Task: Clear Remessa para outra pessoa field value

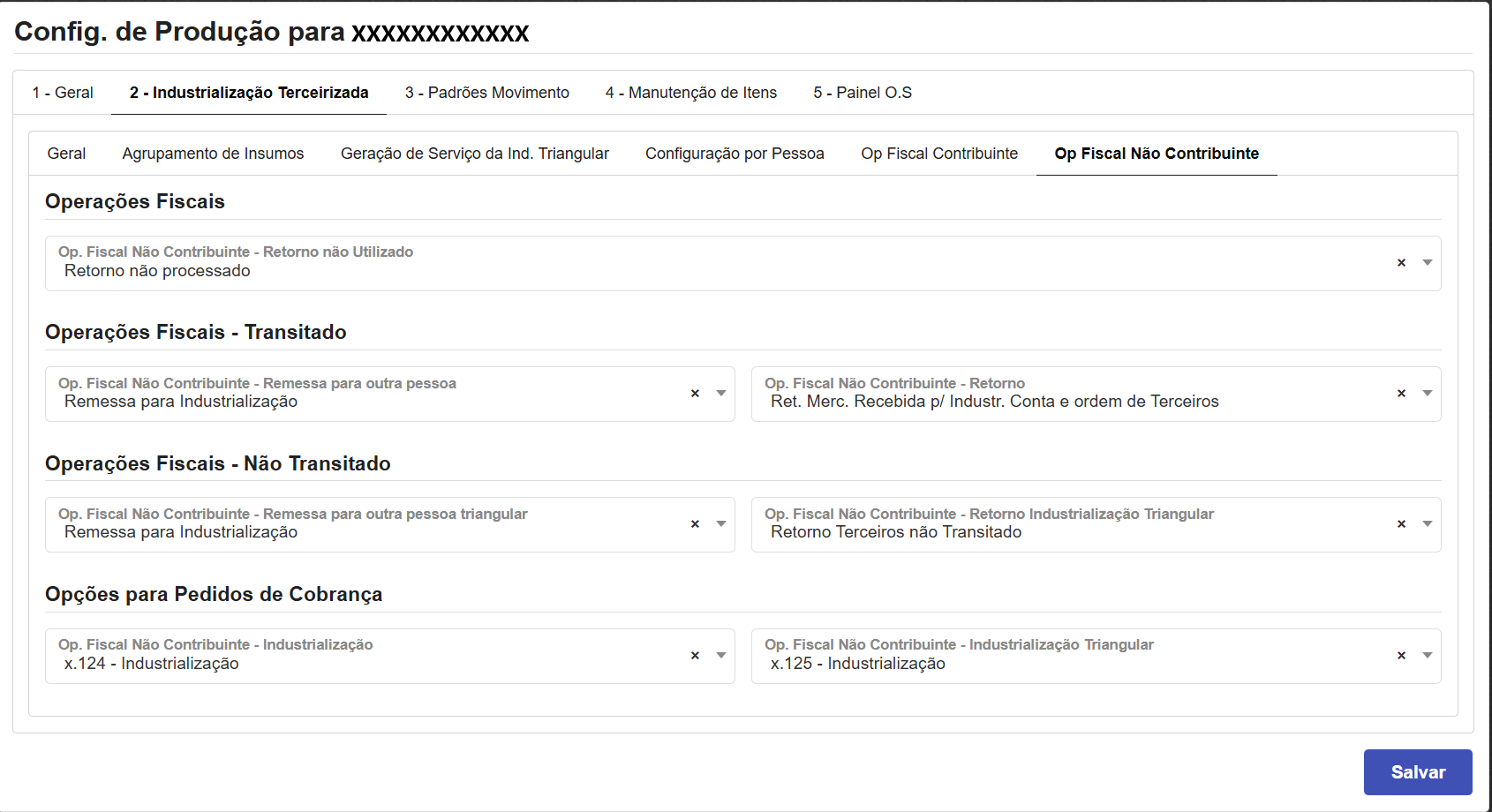Action: 695,394
